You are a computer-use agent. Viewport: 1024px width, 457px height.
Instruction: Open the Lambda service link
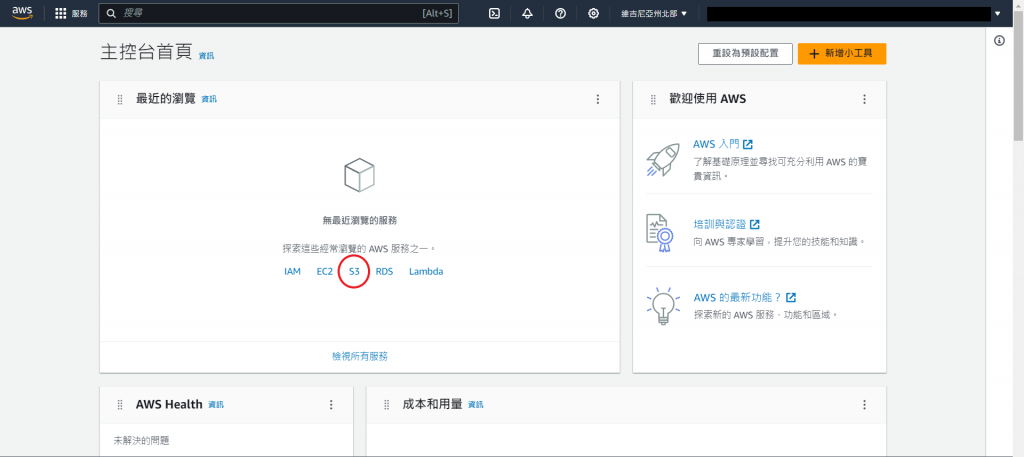pos(426,272)
